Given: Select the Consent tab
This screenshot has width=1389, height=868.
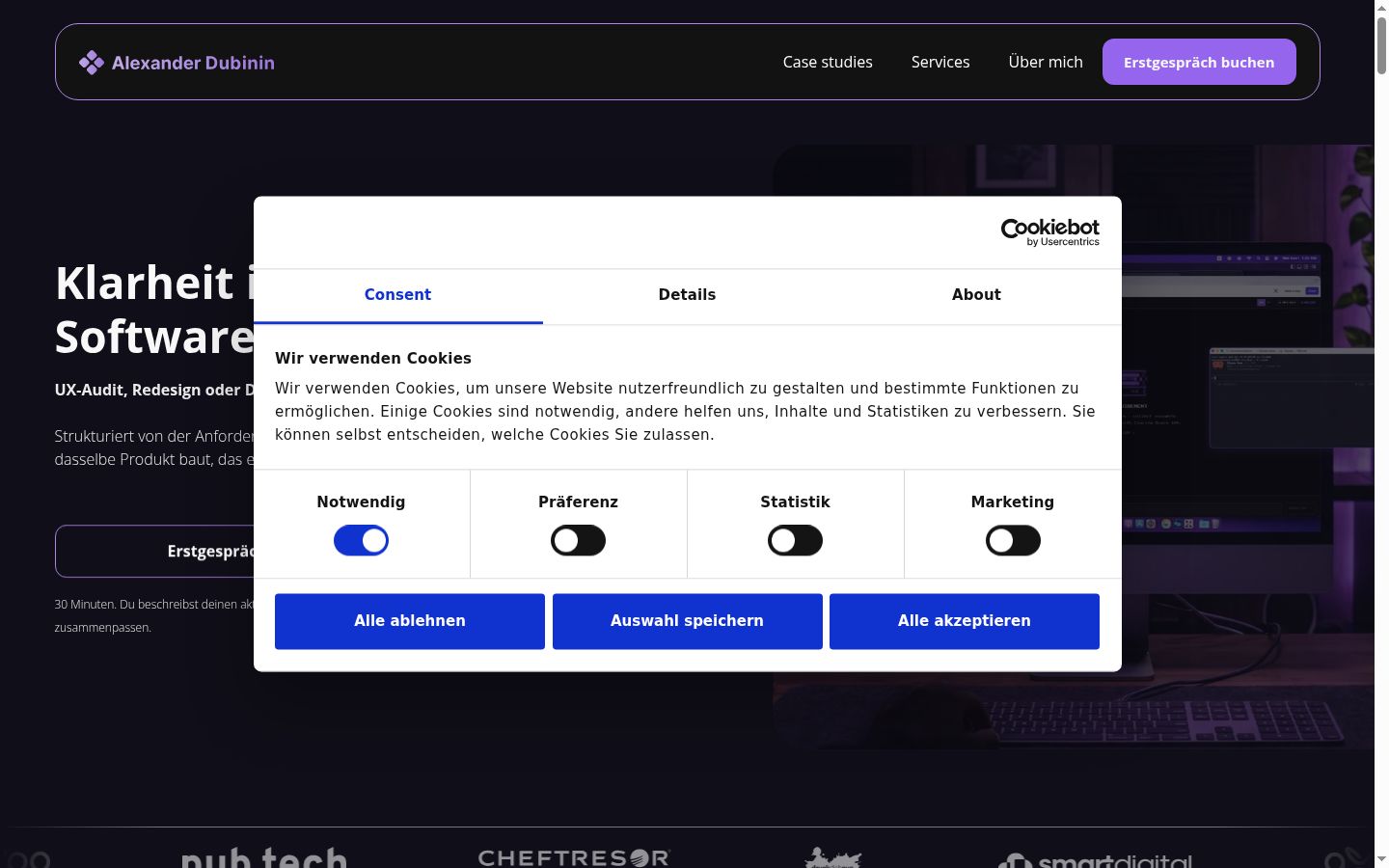Looking at the screenshot, I should click(x=397, y=295).
